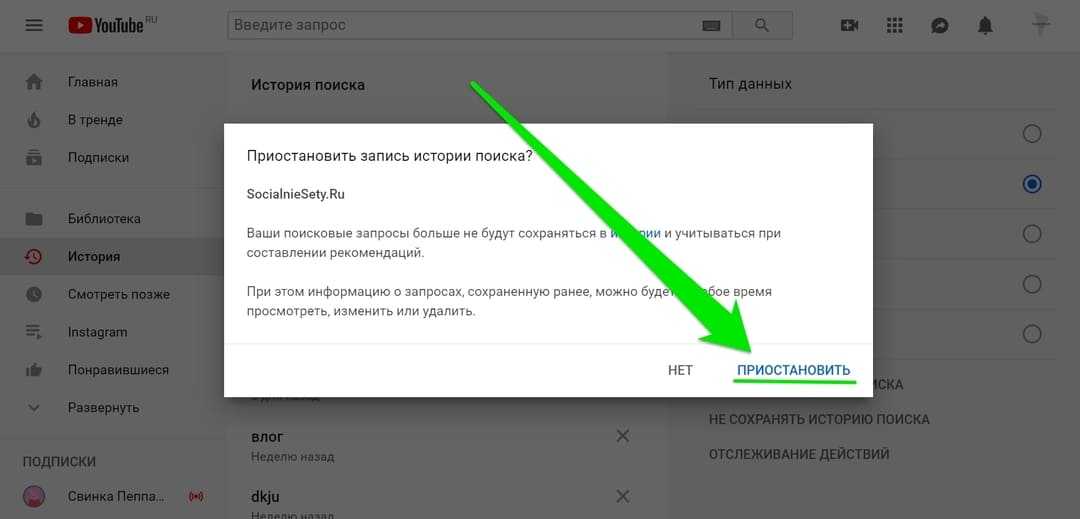The height and width of the screenshot is (519, 1080).
Task: Open the YouTube apps grid icon
Action: point(894,25)
